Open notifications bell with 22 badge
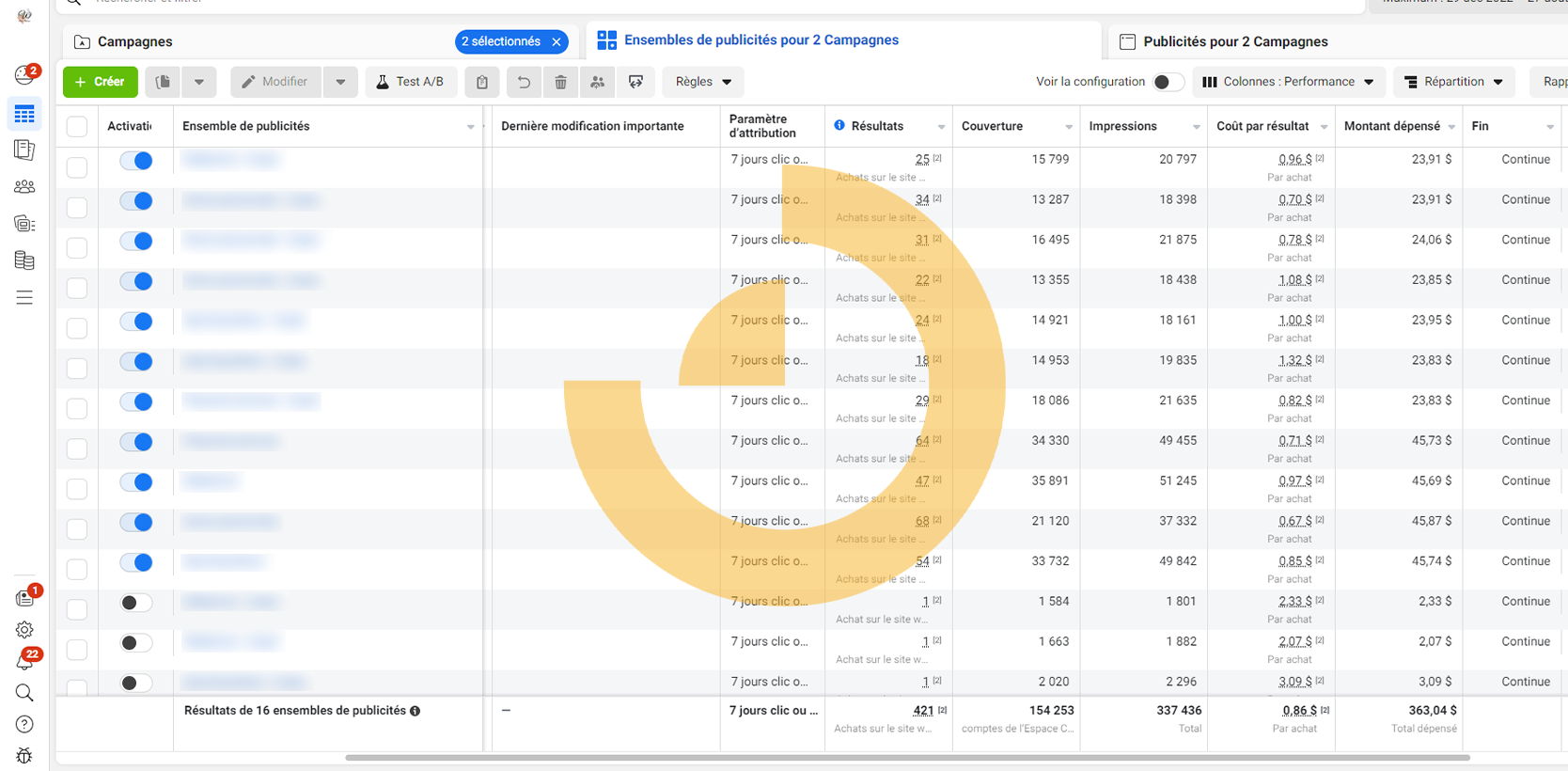This screenshot has height=771, width=1568. click(x=24, y=661)
